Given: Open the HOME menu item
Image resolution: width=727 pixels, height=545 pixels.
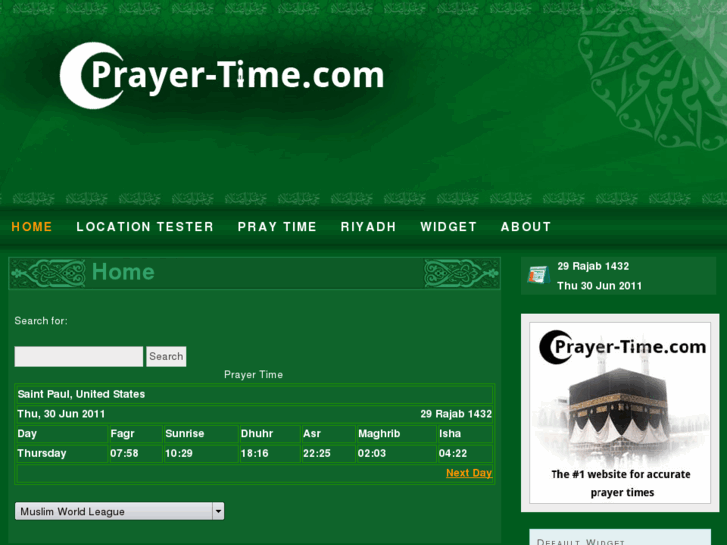Looking at the screenshot, I should pos(32,227).
